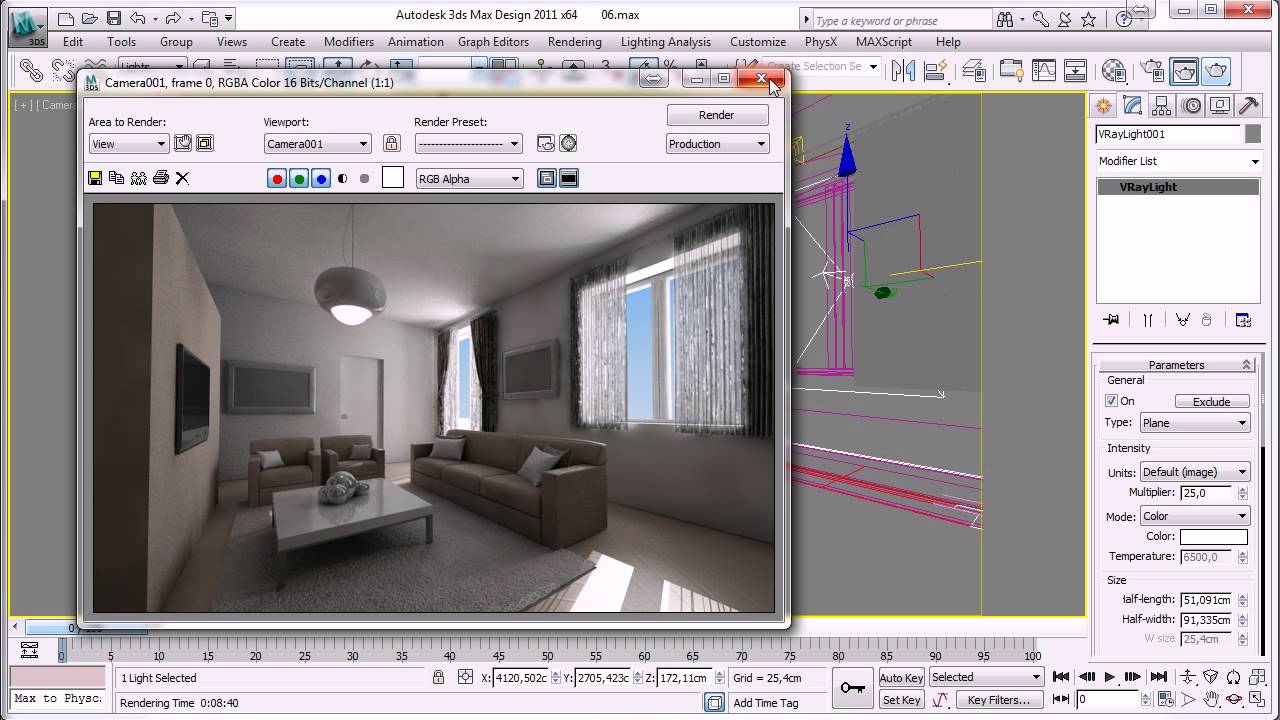Collapse the Parameters rollout
The width and height of the screenshot is (1280, 720).
point(1176,365)
